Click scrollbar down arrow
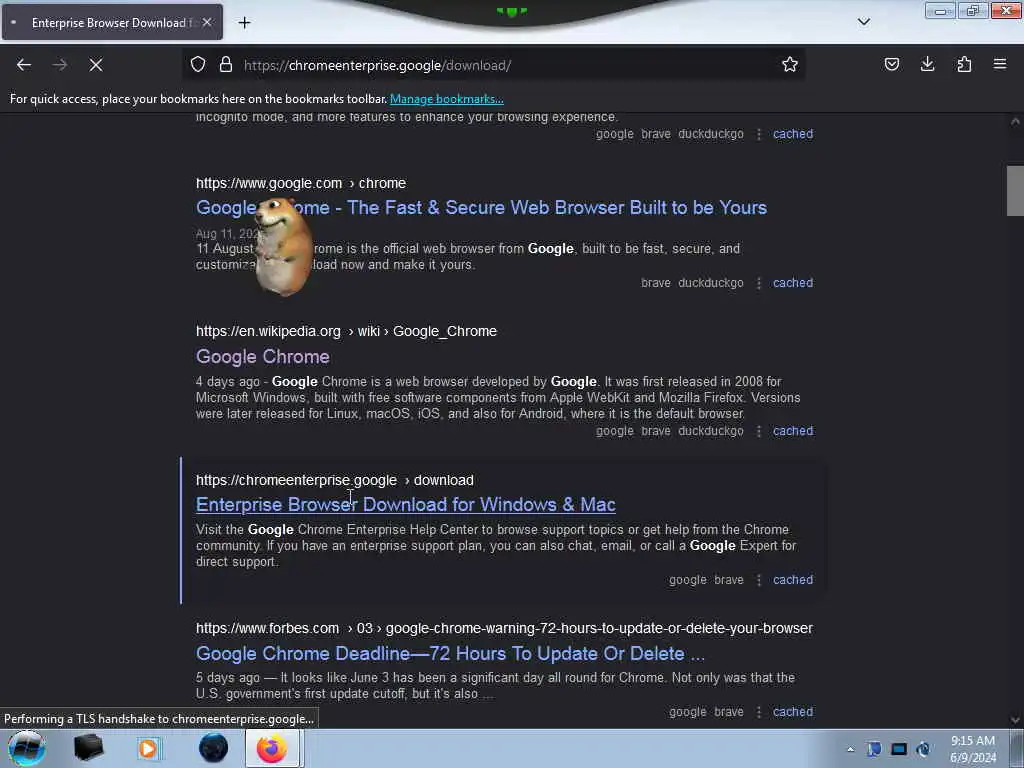This screenshot has height=768, width=1024. point(1015,720)
